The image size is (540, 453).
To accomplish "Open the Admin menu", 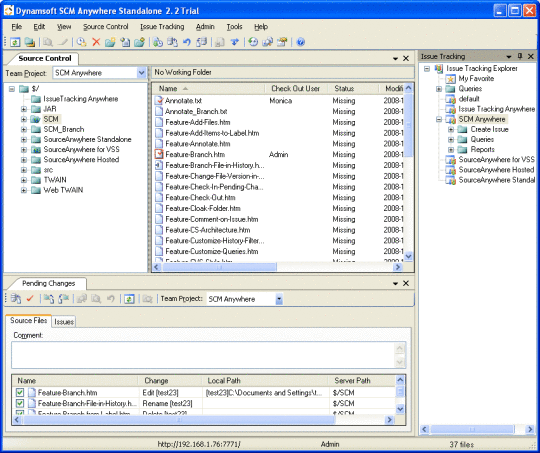I will point(205,27).
